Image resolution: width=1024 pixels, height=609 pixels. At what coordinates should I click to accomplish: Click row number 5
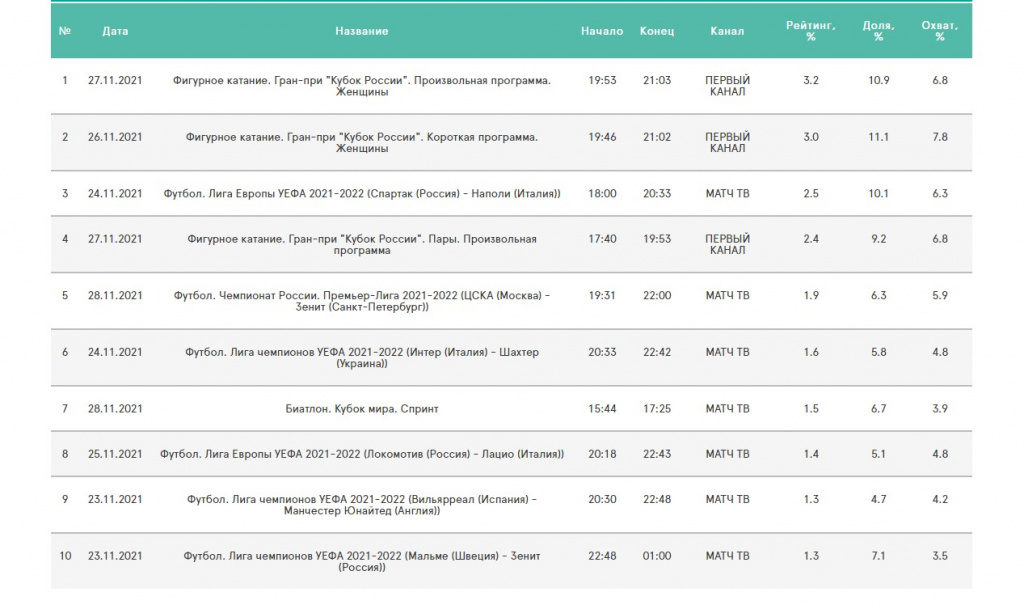[65, 295]
